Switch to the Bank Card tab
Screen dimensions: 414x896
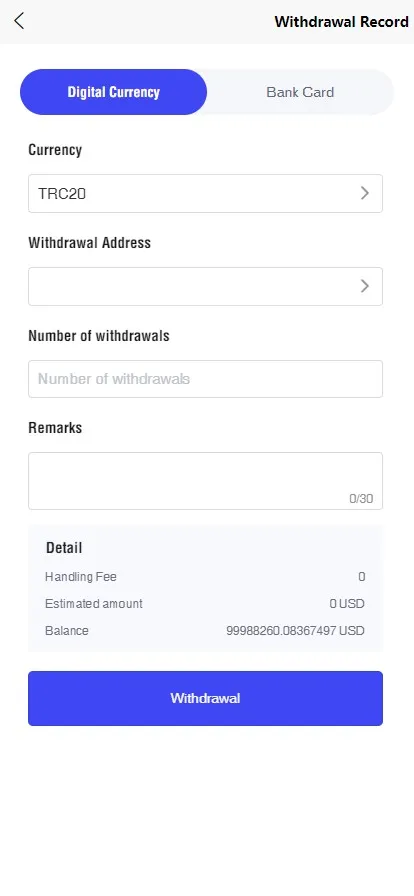pos(300,92)
